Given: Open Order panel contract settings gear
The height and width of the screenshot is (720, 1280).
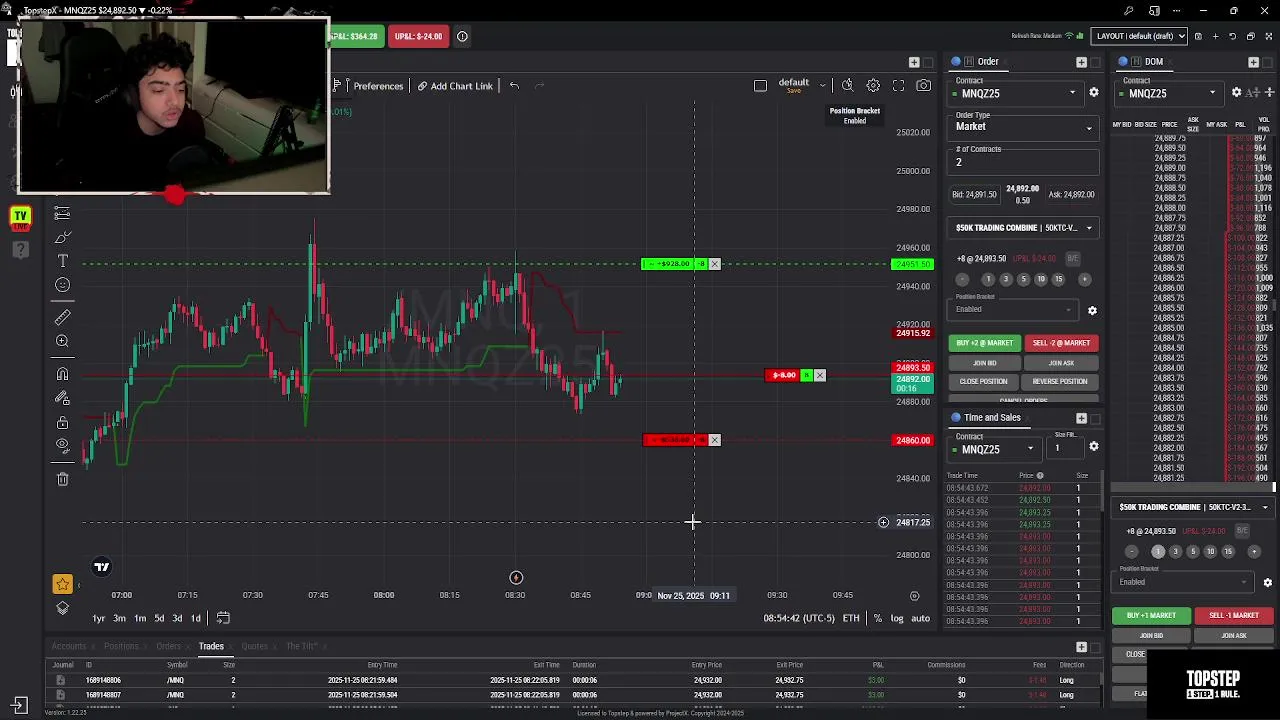Looking at the screenshot, I should (1094, 93).
